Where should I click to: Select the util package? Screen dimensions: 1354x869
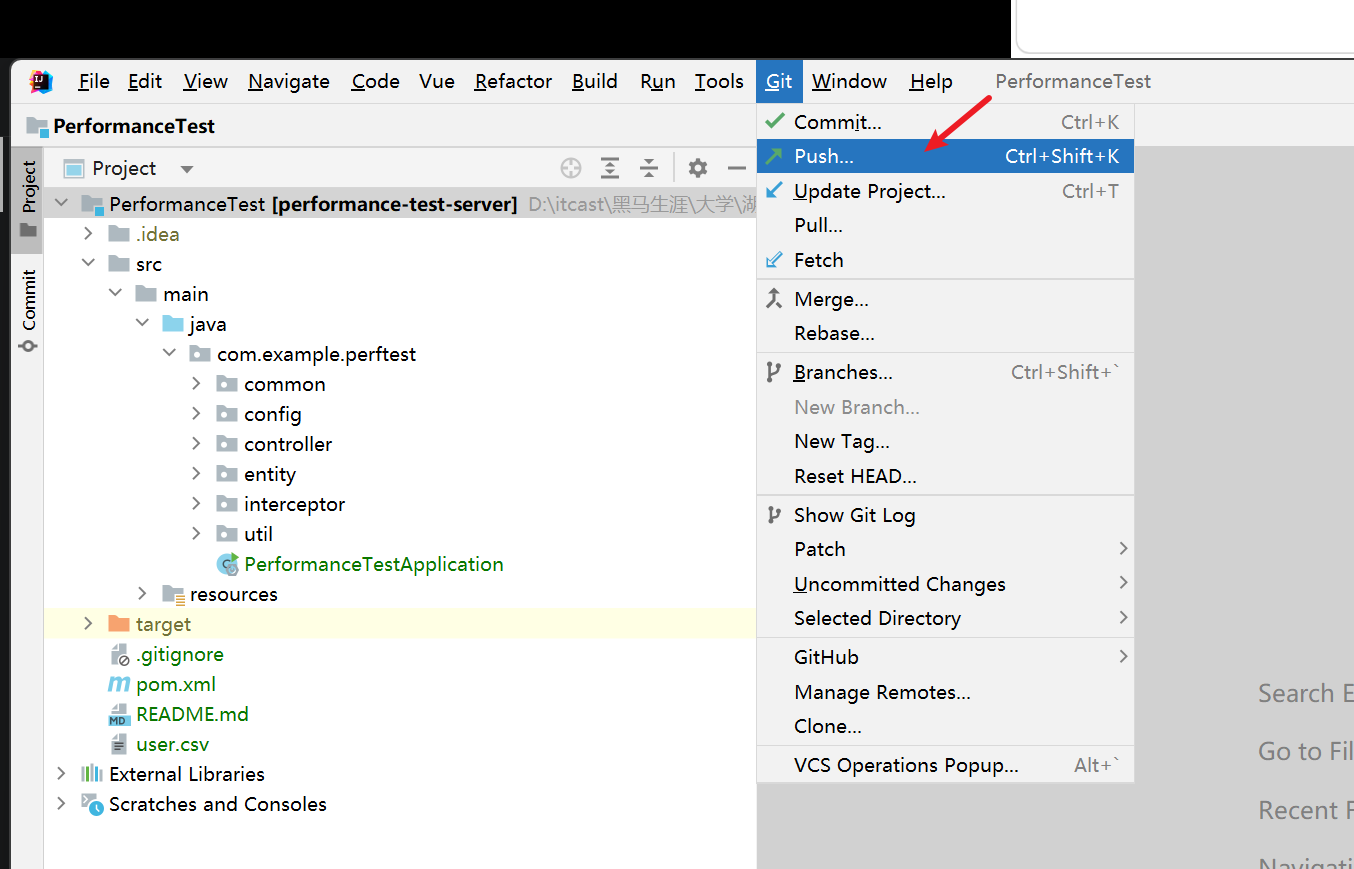(x=258, y=534)
